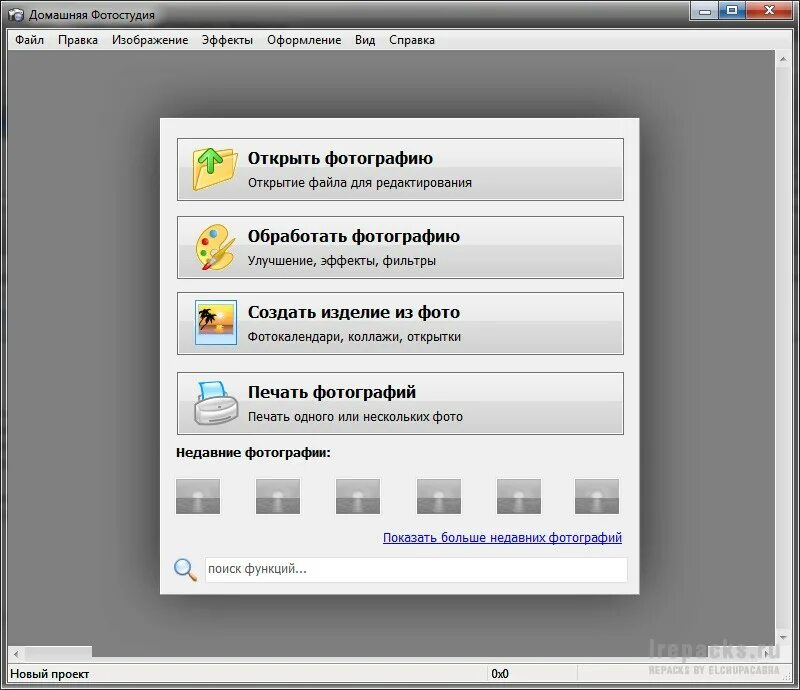Minimize the Домашняя Фотостудия window

[x=705, y=11]
